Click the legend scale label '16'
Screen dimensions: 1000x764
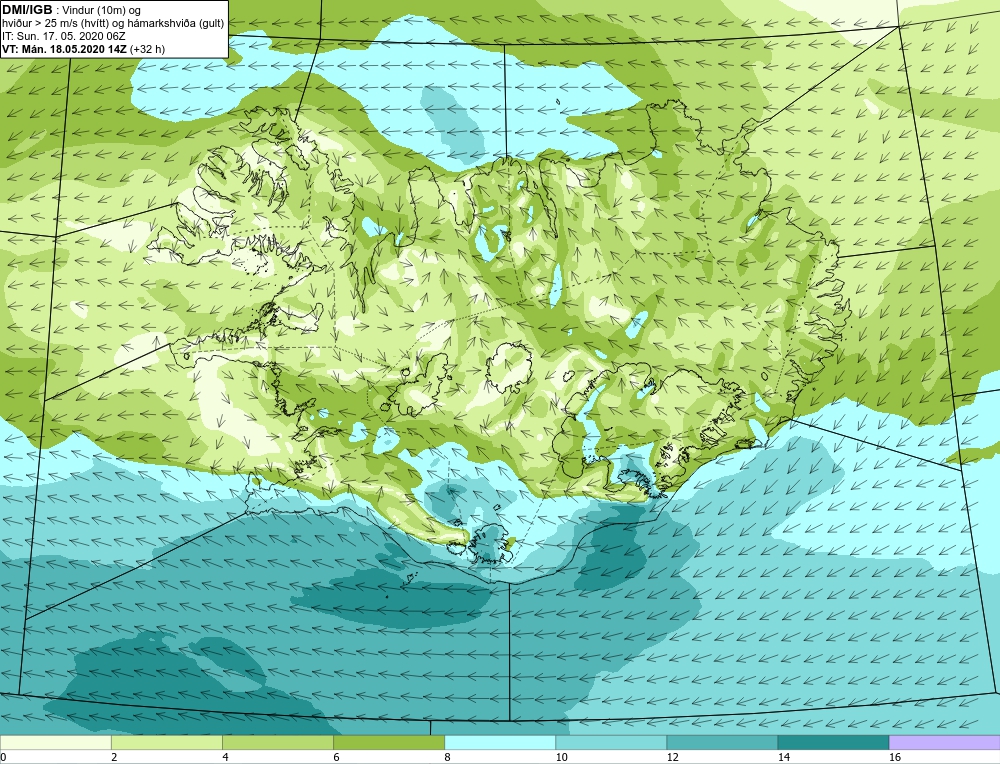pos(894,757)
